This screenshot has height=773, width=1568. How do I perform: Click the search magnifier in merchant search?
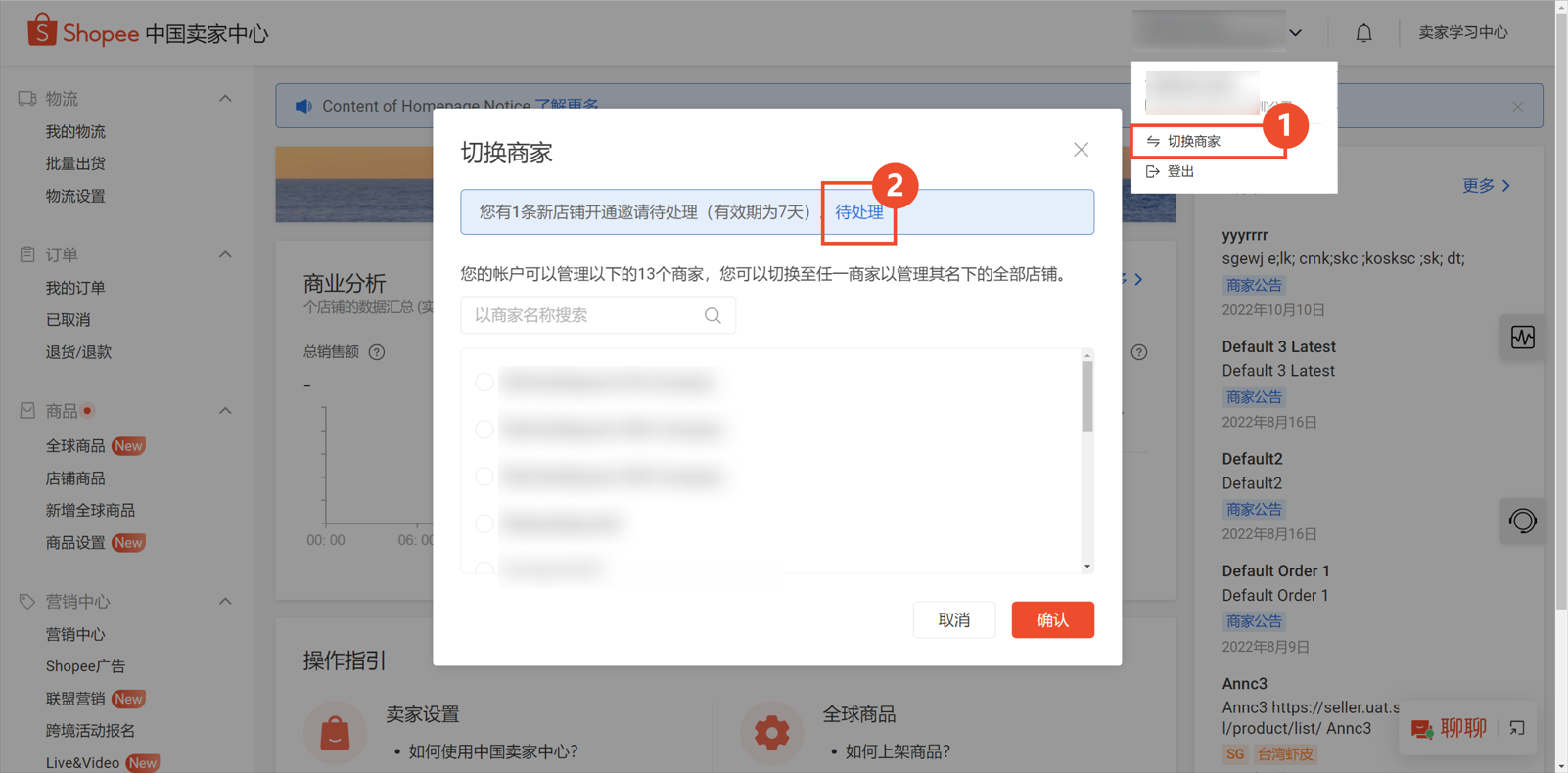coord(713,315)
